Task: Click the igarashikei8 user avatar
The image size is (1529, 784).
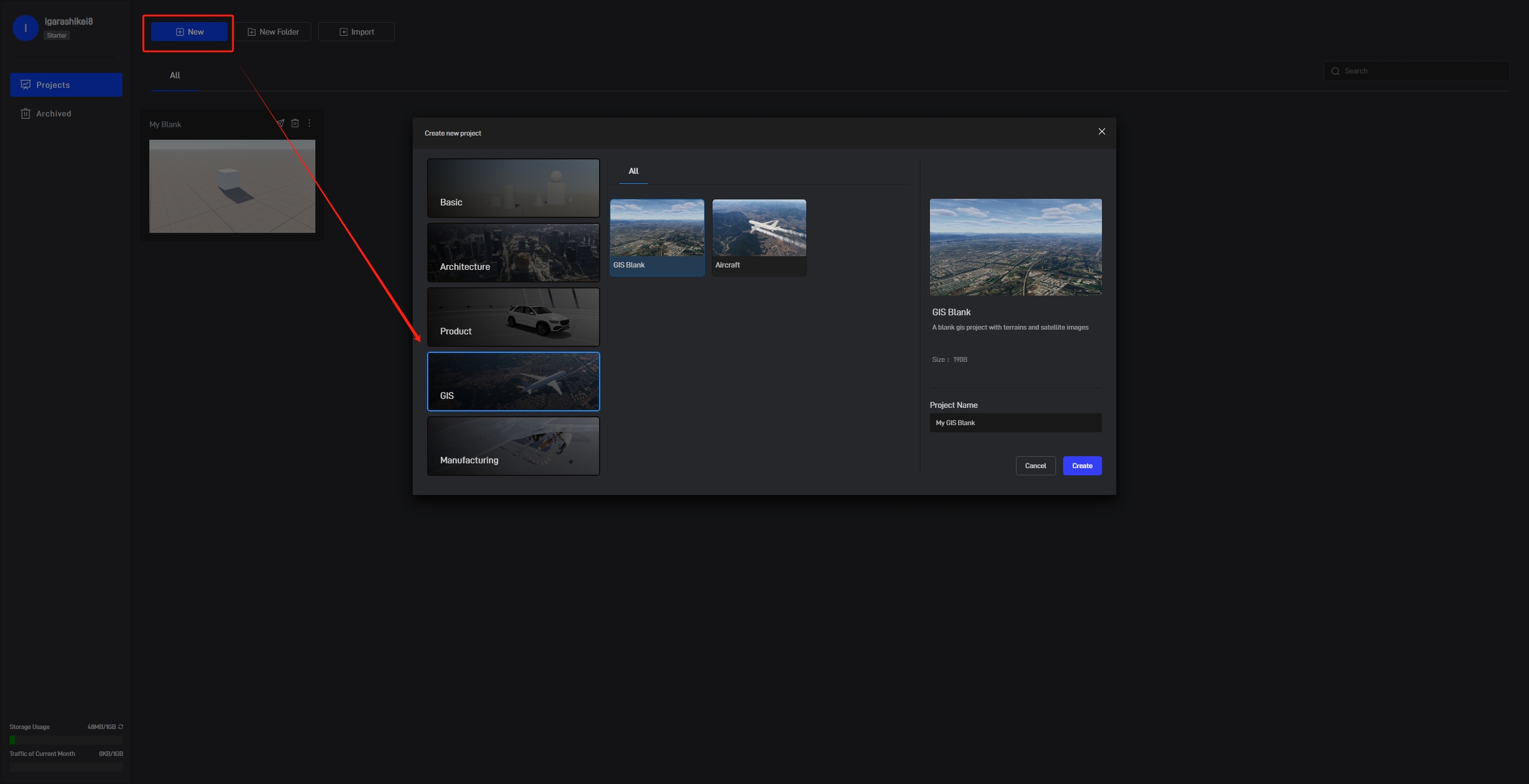Action: point(26,28)
